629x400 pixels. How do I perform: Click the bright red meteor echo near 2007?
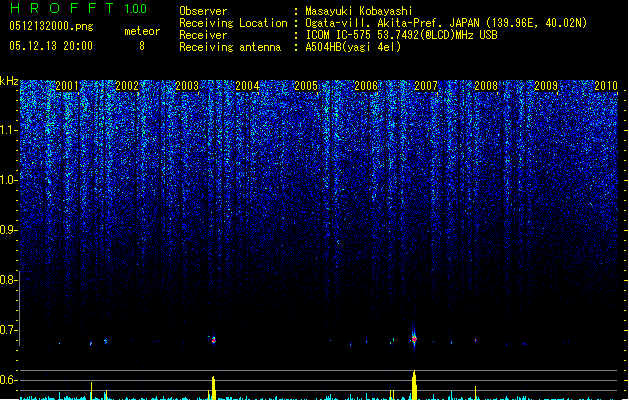(x=414, y=339)
